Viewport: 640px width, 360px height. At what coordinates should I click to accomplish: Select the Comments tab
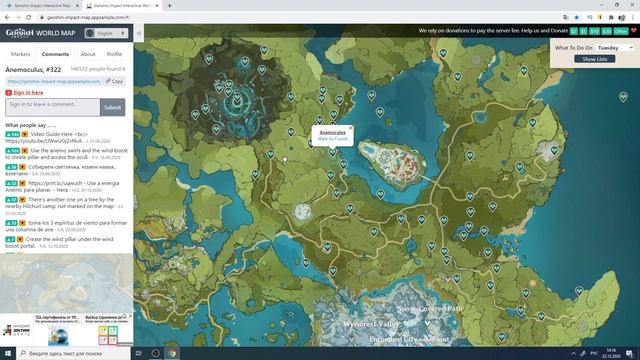coord(55,54)
